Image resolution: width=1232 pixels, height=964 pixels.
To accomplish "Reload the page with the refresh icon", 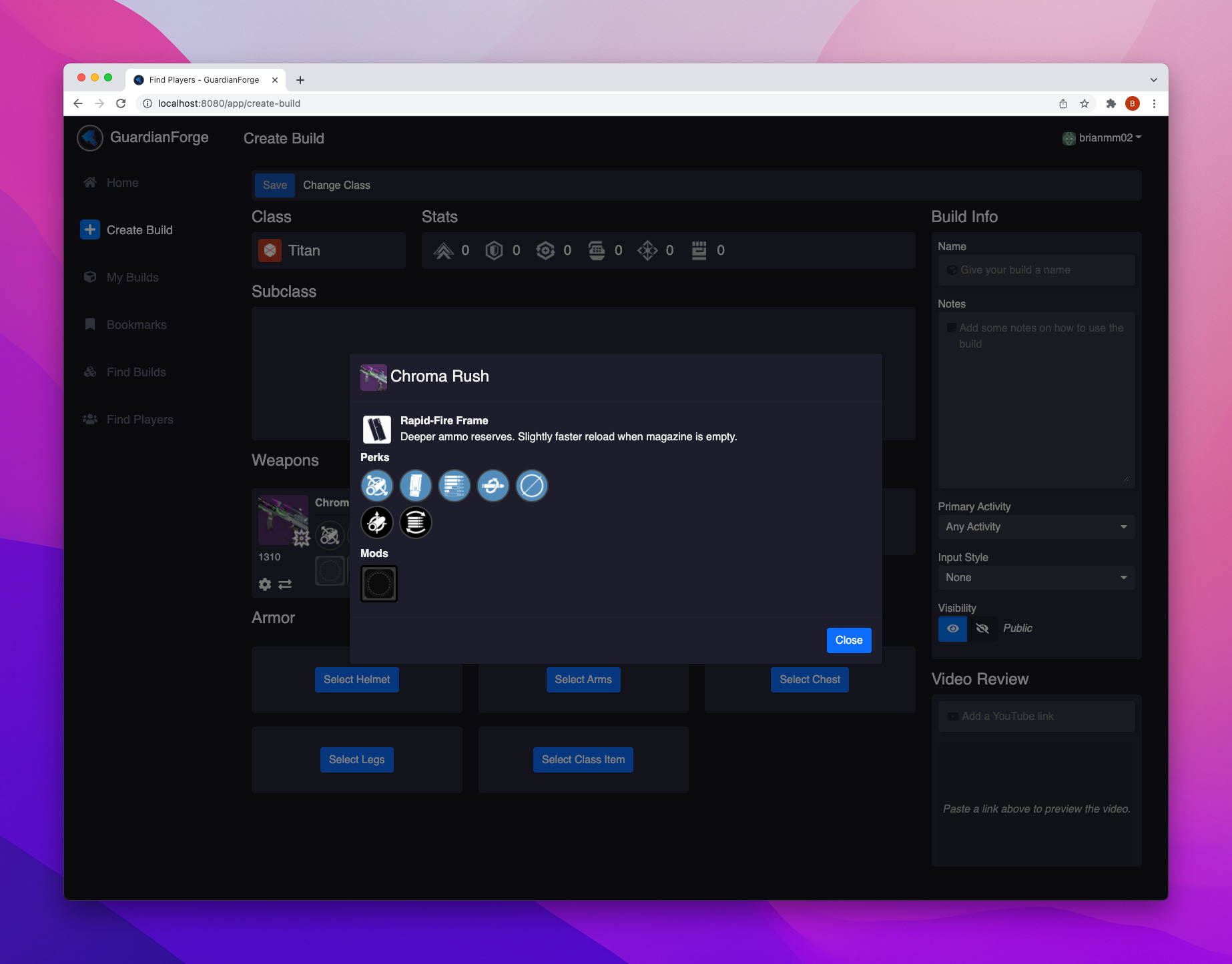I will point(121,103).
